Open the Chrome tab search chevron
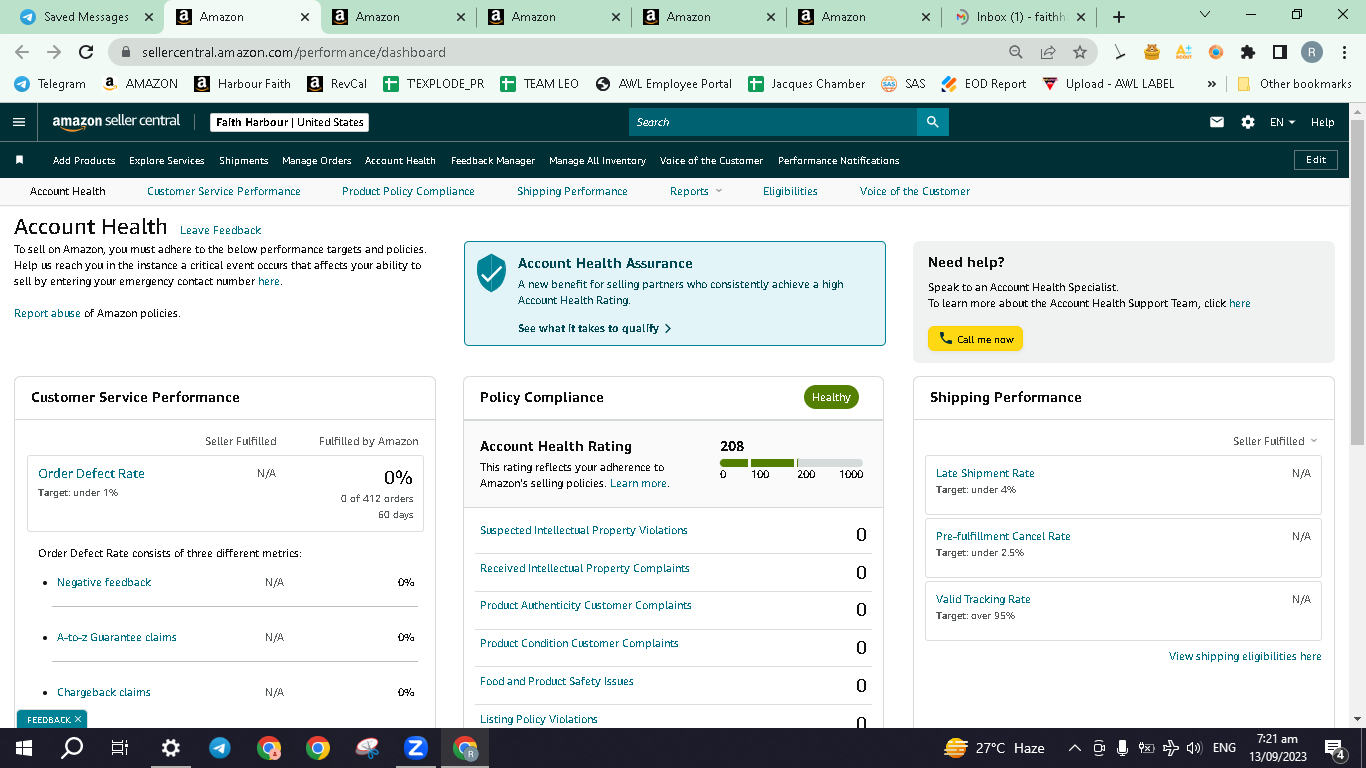 pos(1204,16)
